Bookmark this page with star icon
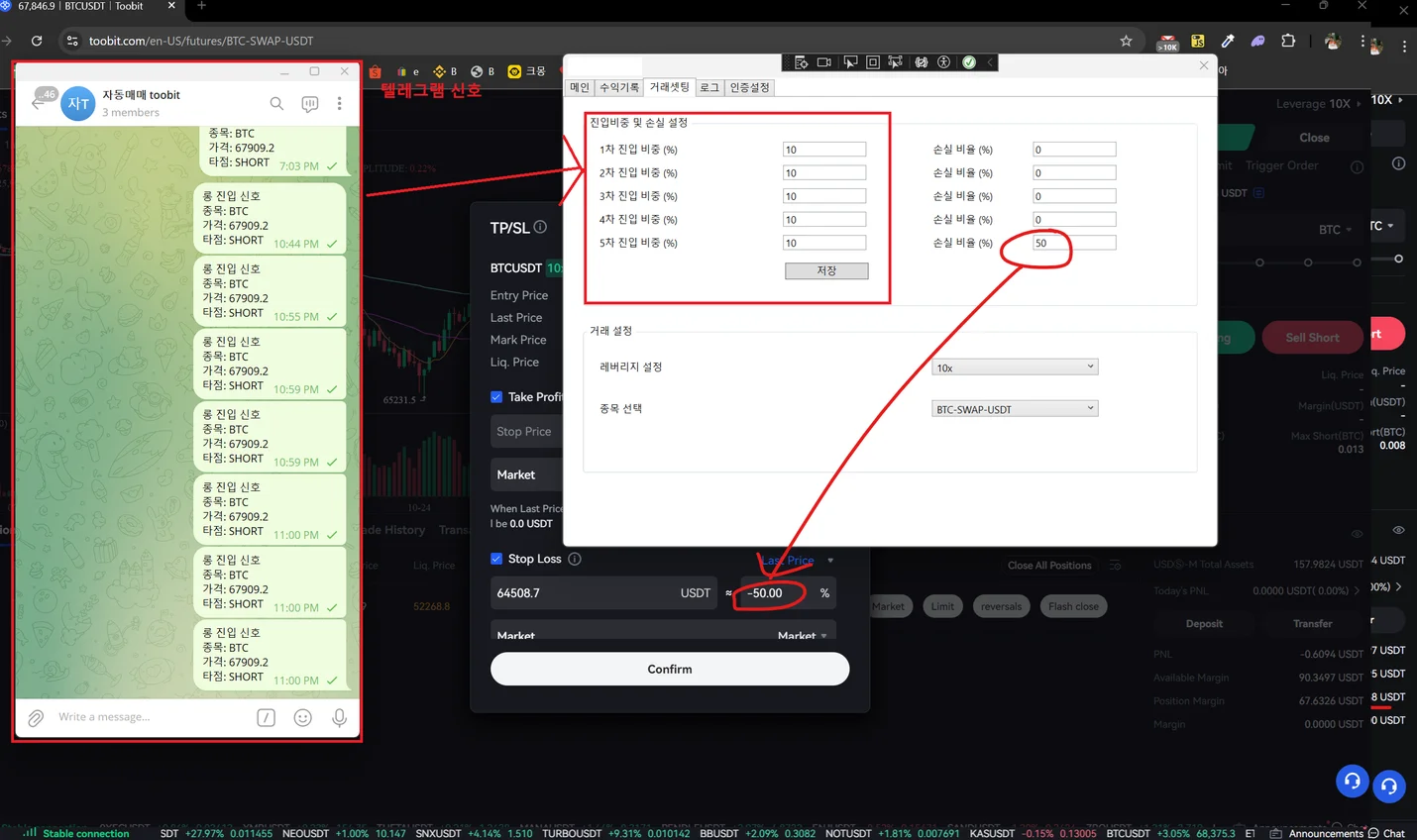1417x840 pixels. pos(1126,41)
